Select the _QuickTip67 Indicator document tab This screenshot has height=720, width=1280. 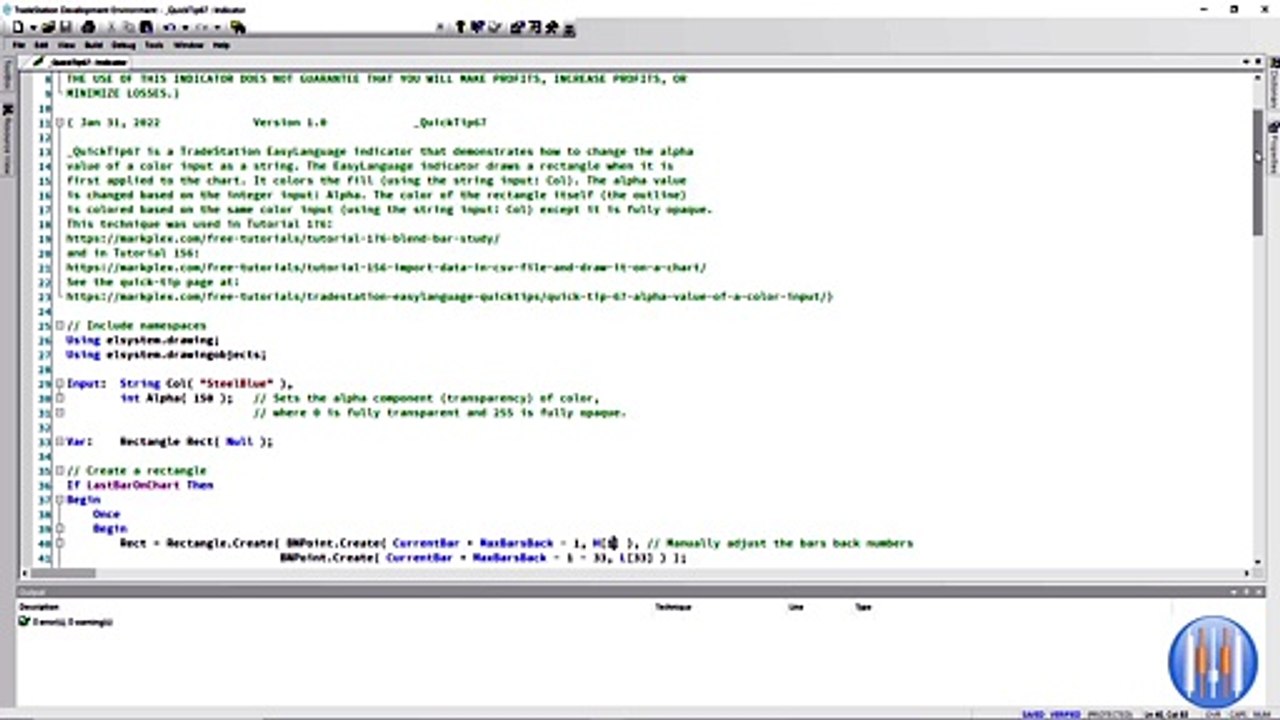pos(79,62)
